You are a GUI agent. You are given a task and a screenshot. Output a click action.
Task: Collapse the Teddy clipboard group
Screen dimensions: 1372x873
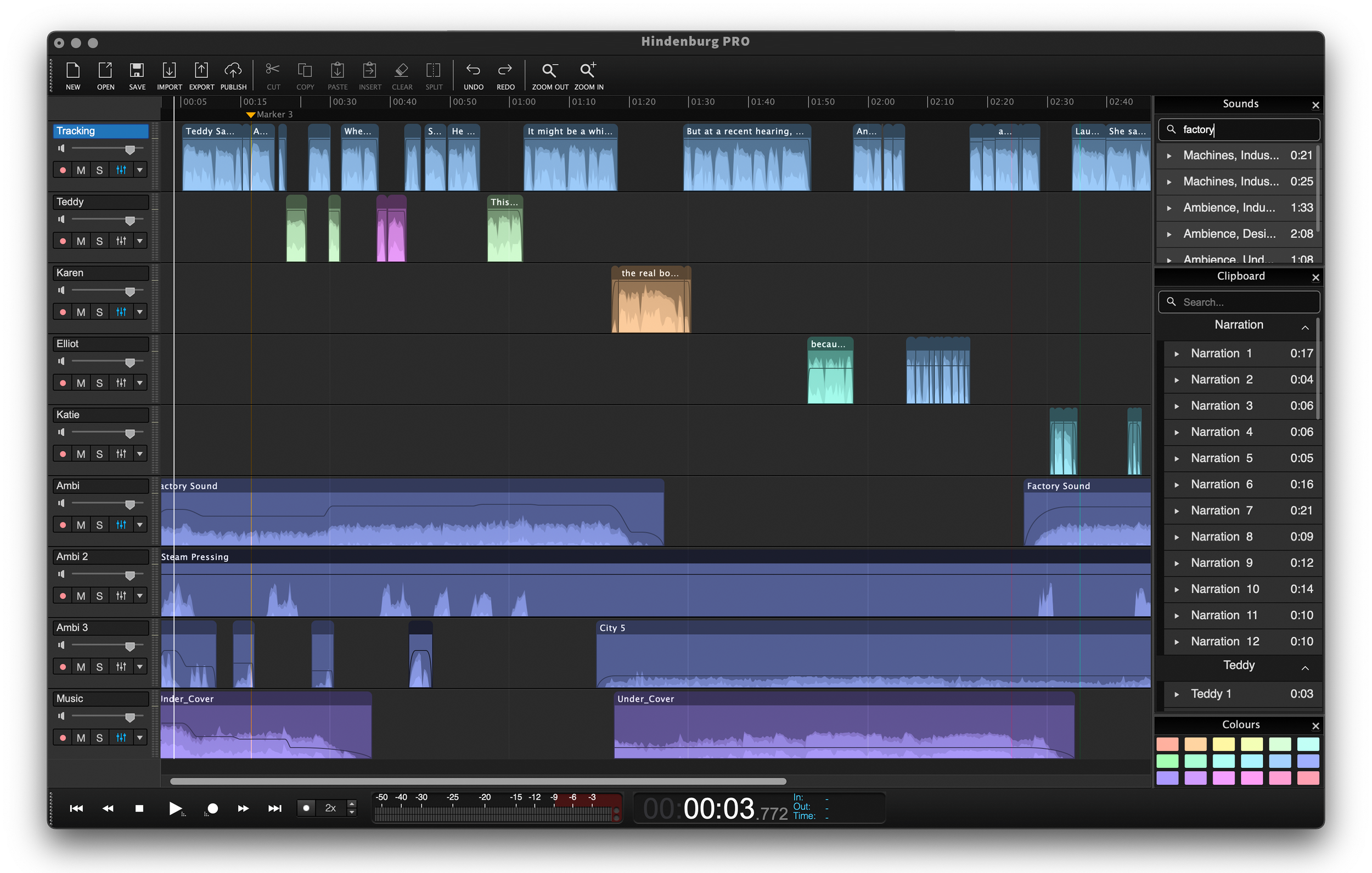tap(1304, 668)
